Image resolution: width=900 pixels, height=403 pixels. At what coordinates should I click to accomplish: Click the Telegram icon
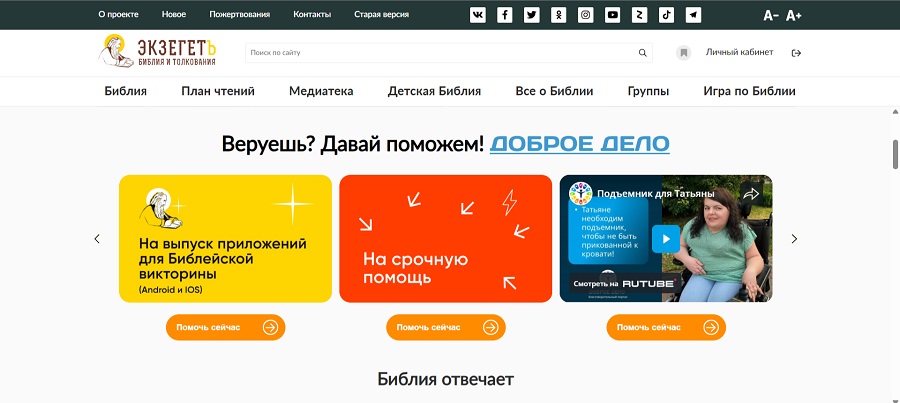(693, 15)
